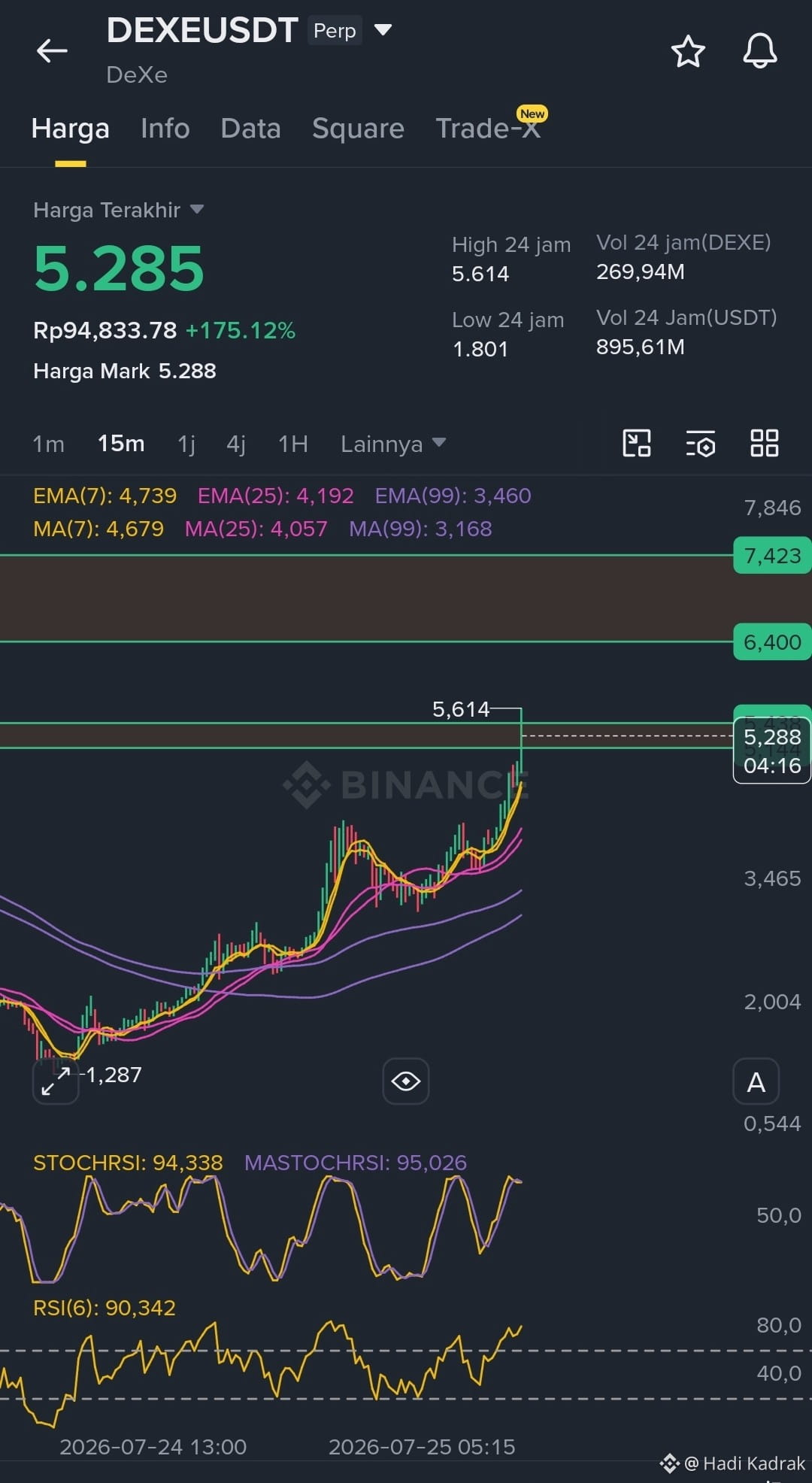Open the chart indicator settings icon
The height and width of the screenshot is (1483, 812).
[x=701, y=444]
